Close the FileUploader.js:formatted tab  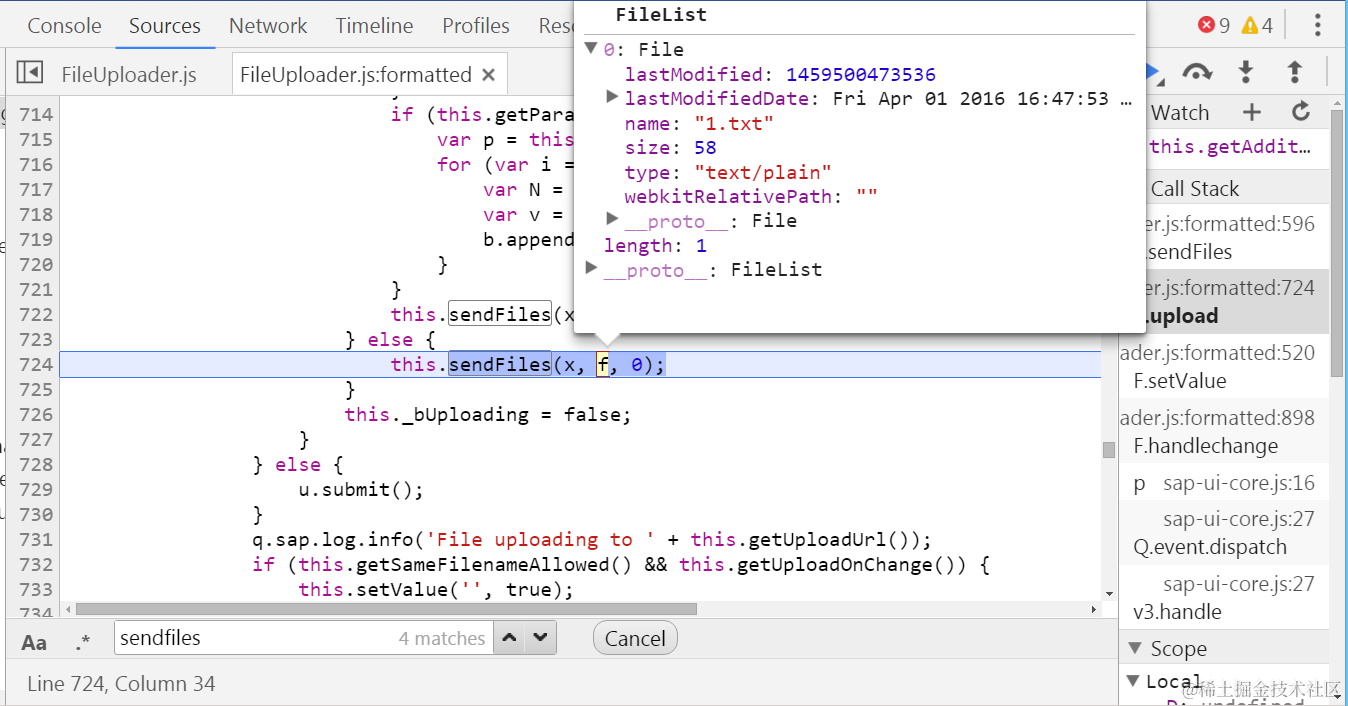(x=488, y=74)
